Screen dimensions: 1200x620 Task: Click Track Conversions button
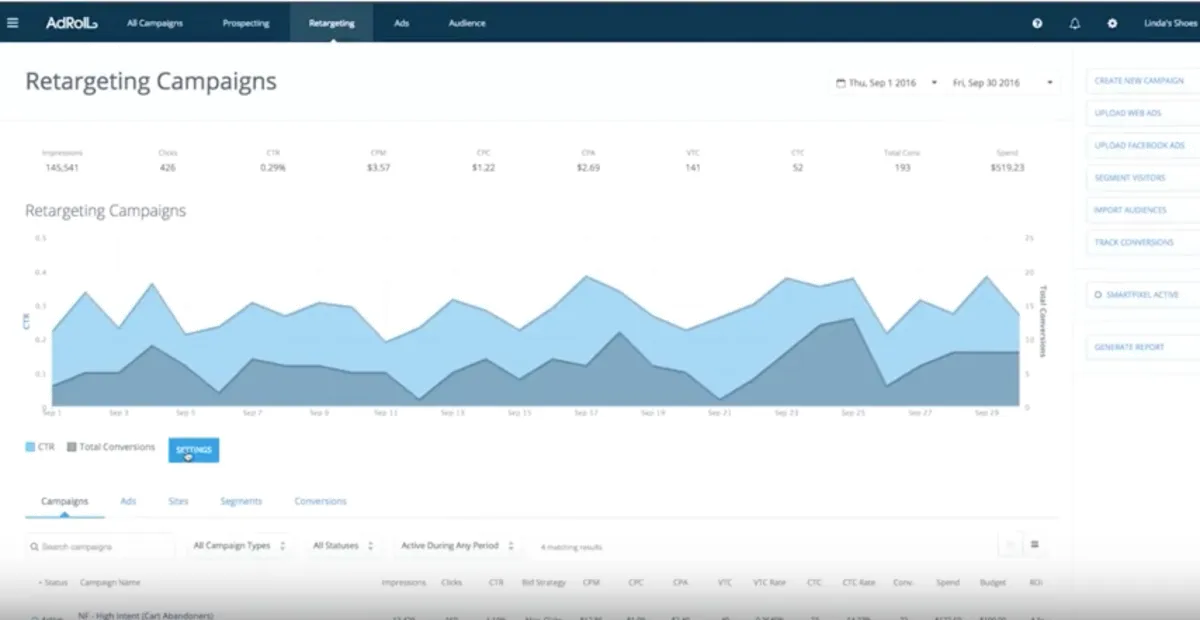pyautogui.click(x=1142, y=242)
